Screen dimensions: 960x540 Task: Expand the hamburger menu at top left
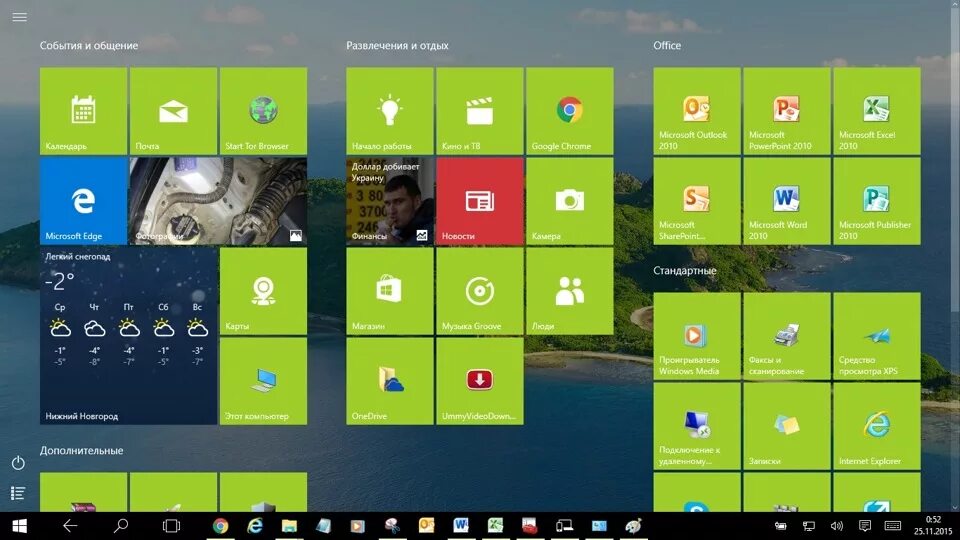[20, 17]
